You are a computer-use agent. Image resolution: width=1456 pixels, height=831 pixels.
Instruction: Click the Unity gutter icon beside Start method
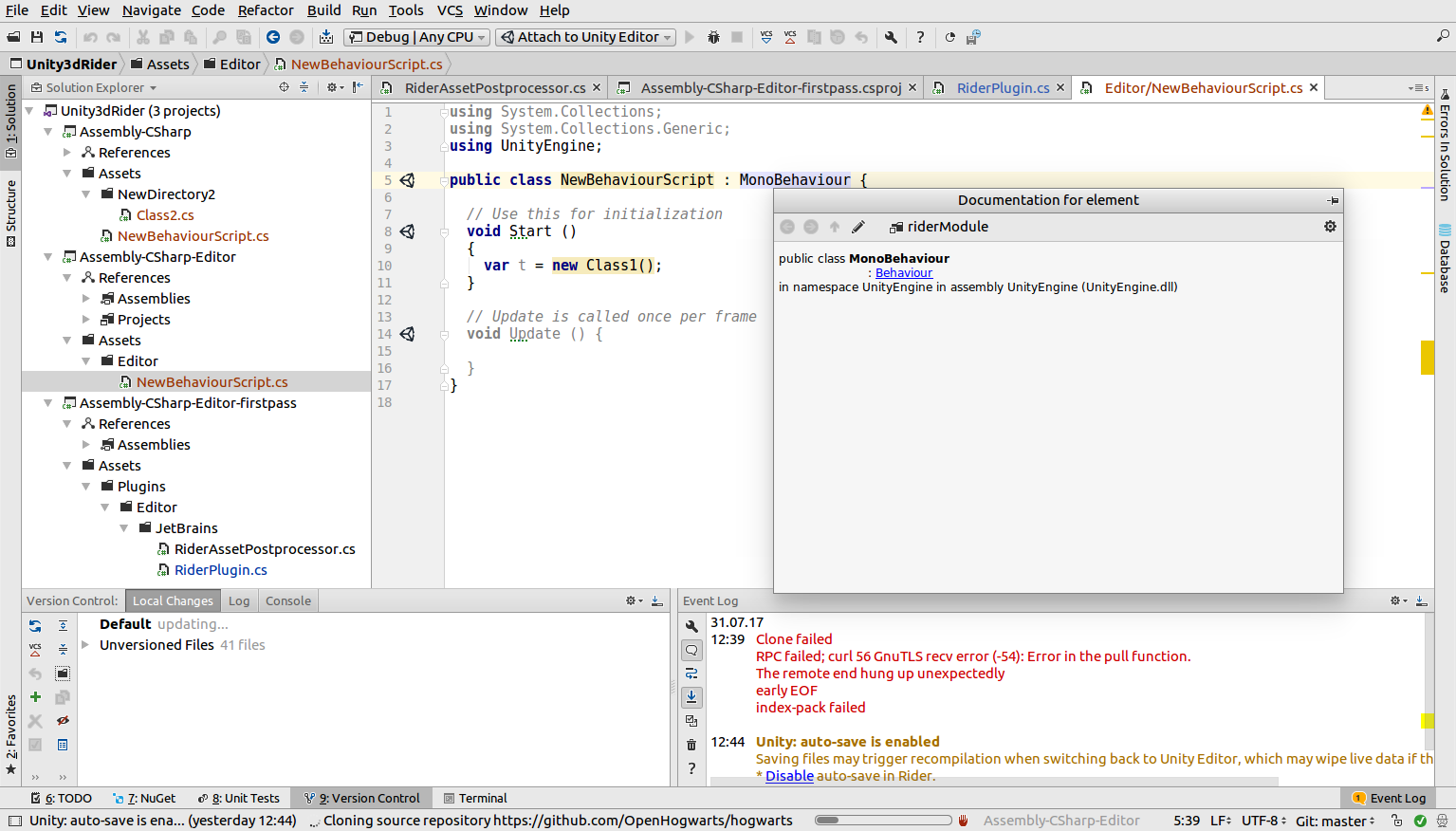click(408, 231)
